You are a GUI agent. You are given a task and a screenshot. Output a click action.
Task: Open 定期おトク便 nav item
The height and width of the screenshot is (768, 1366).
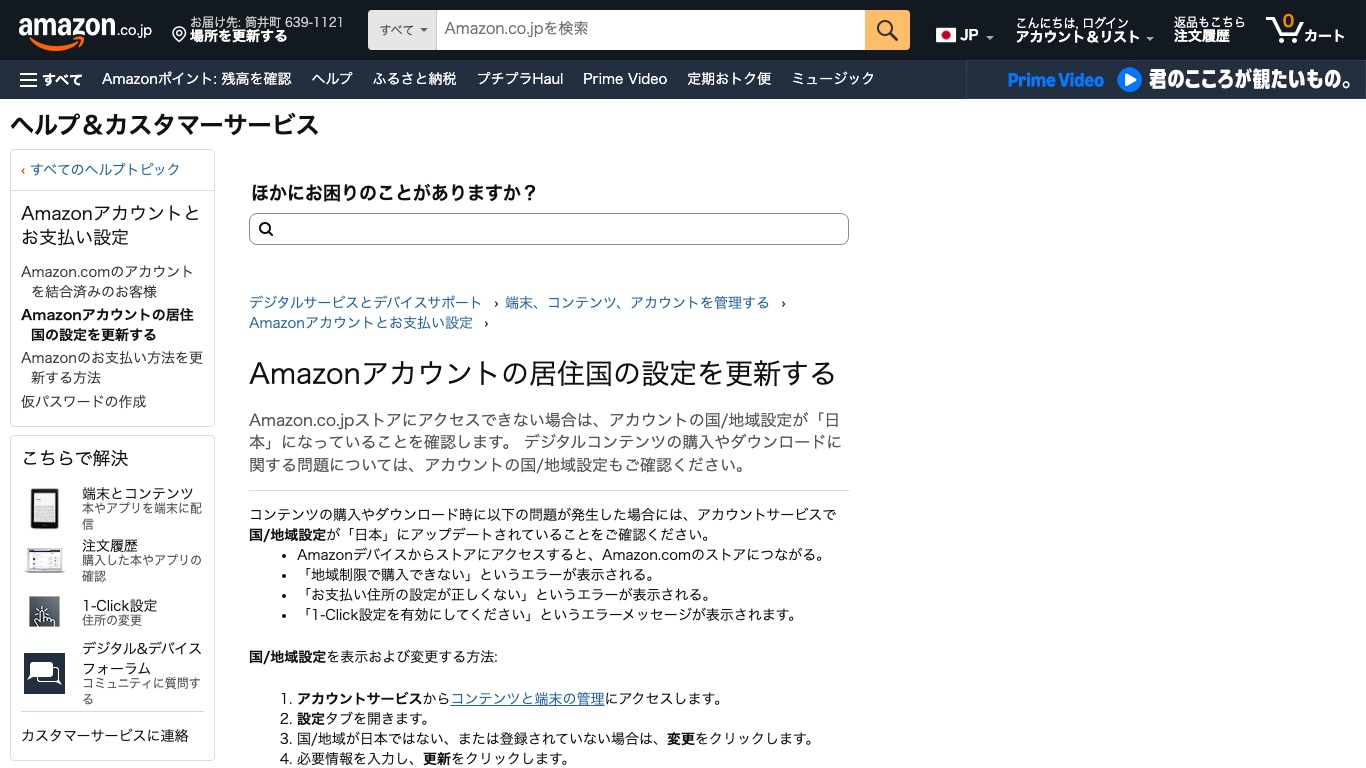click(x=729, y=79)
